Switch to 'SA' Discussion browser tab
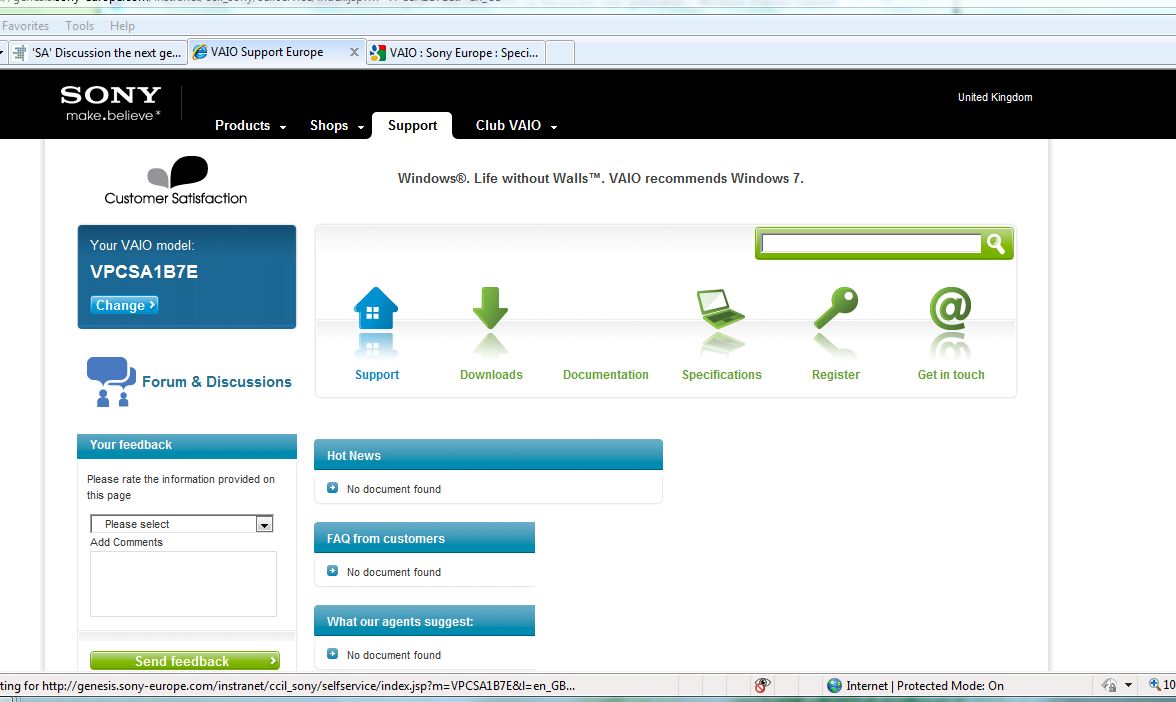 97,52
